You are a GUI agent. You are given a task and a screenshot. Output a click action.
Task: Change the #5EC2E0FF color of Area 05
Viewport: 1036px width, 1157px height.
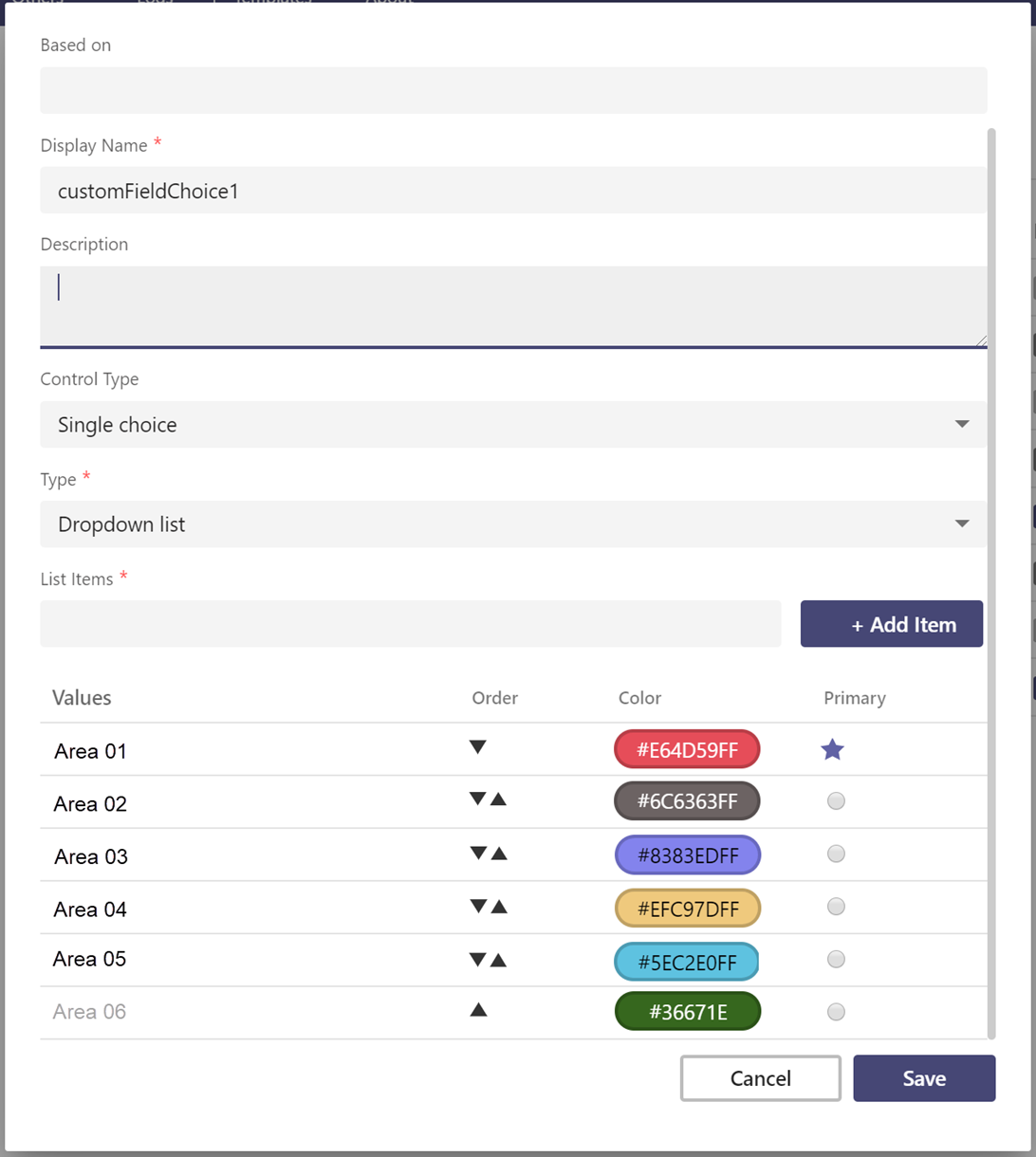(x=687, y=962)
